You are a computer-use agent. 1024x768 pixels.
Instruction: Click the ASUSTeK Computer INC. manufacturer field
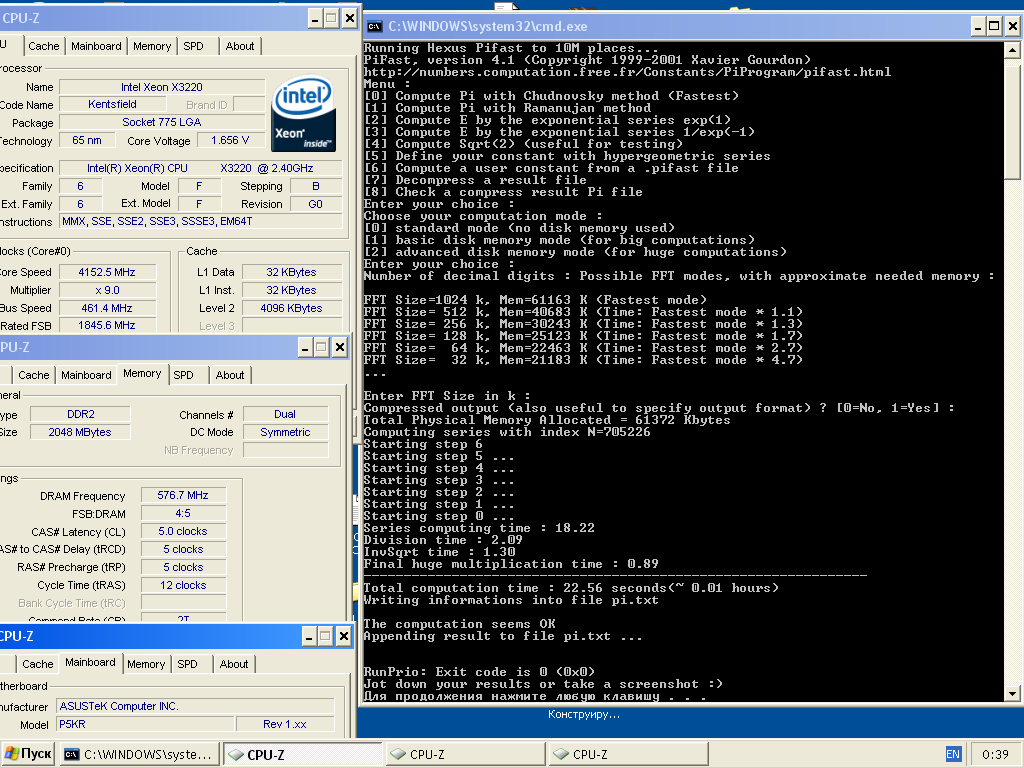tap(196, 706)
